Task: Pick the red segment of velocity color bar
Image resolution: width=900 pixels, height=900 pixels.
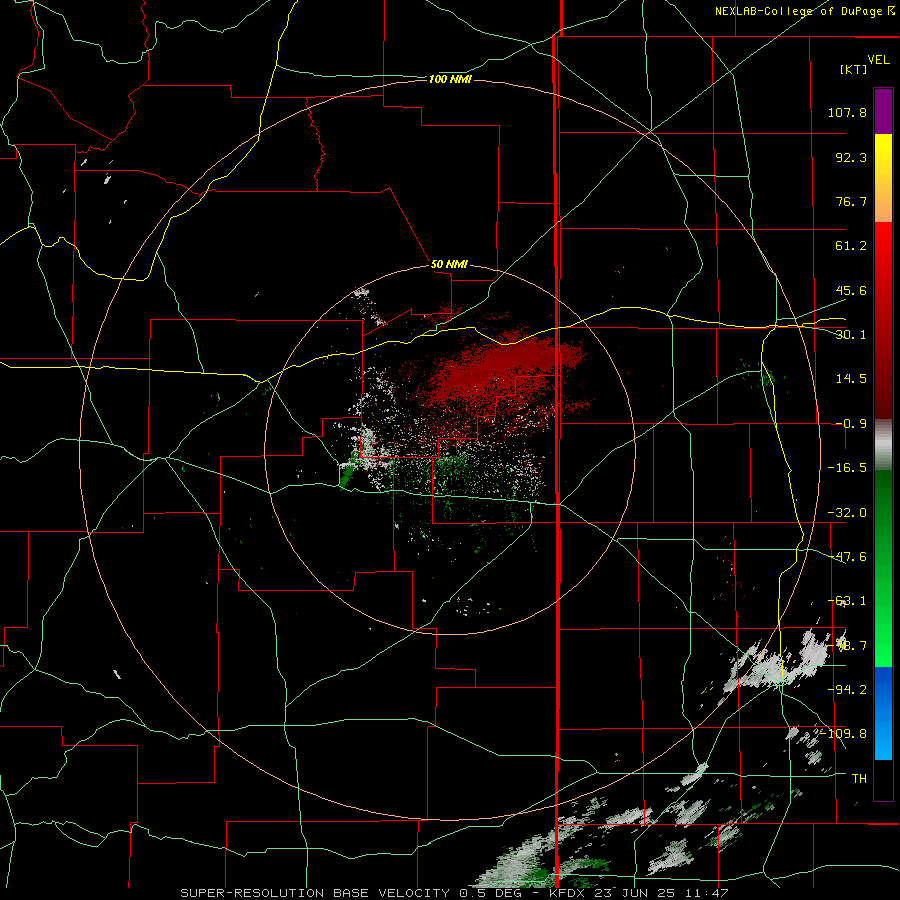Action: [x=883, y=320]
